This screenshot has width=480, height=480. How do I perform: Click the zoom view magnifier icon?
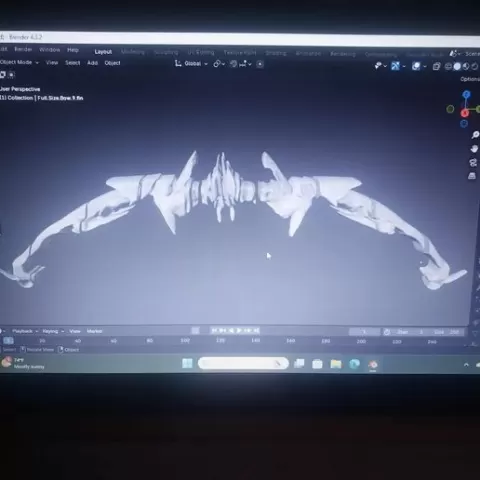point(475,135)
